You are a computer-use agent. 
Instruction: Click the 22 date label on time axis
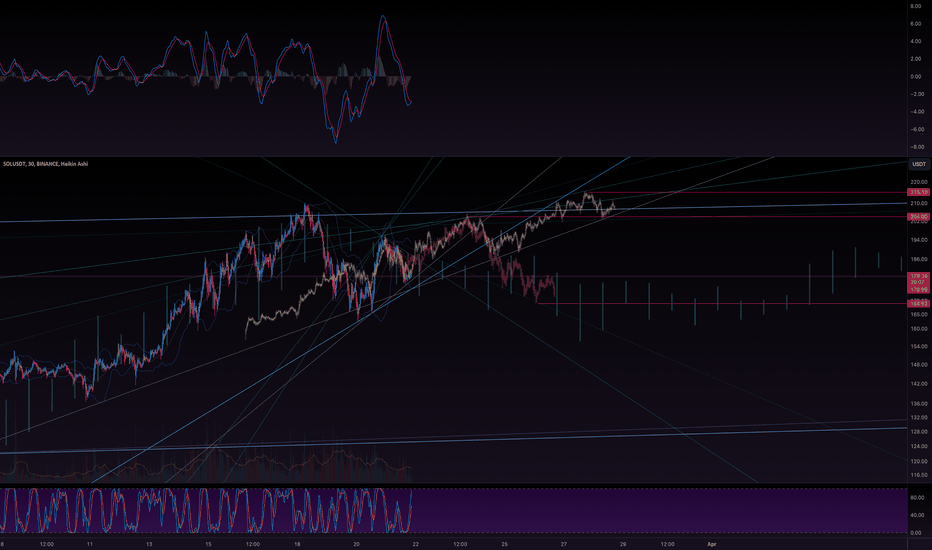(415, 544)
